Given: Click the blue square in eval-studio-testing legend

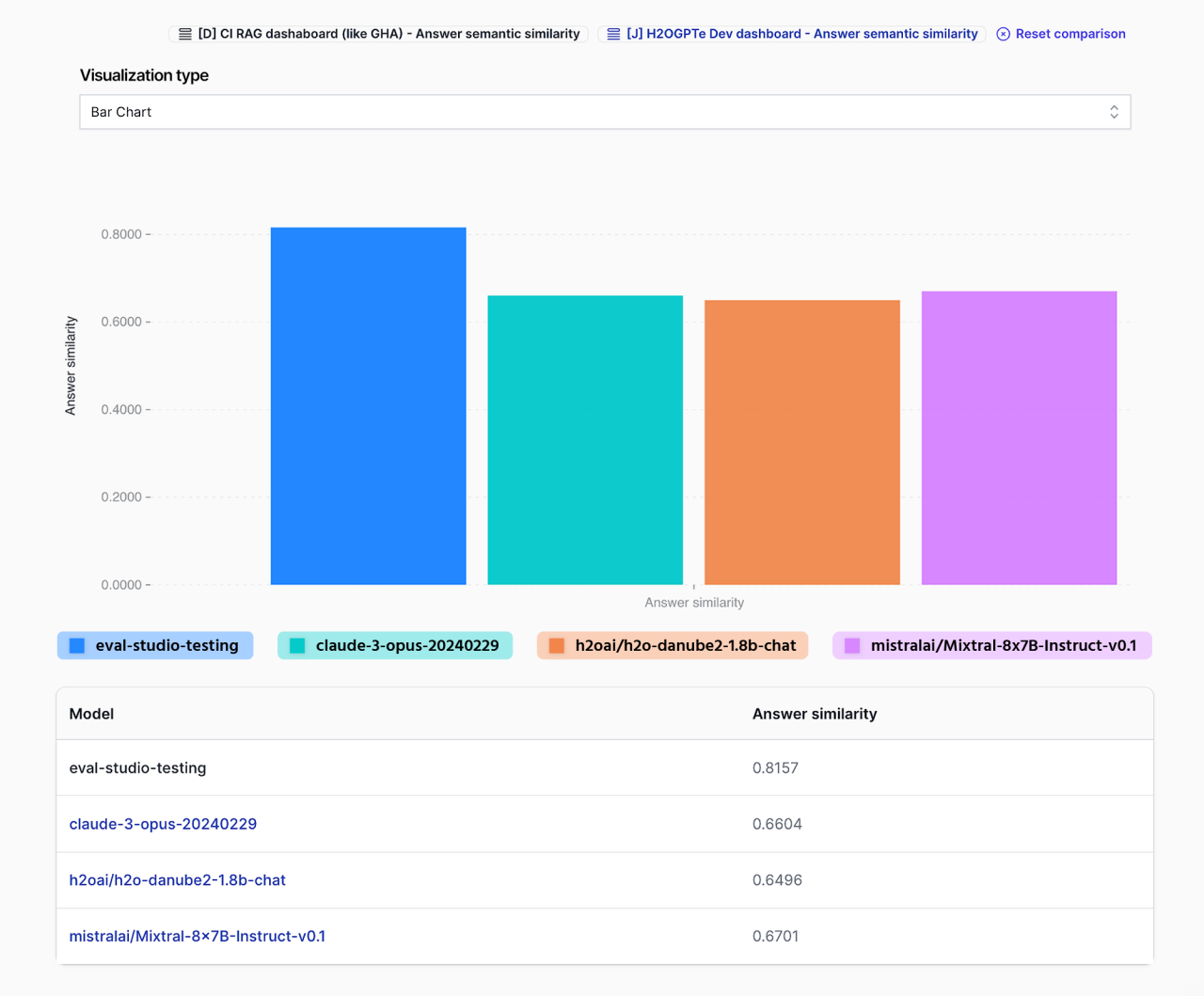Looking at the screenshot, I should pos(77,645).
